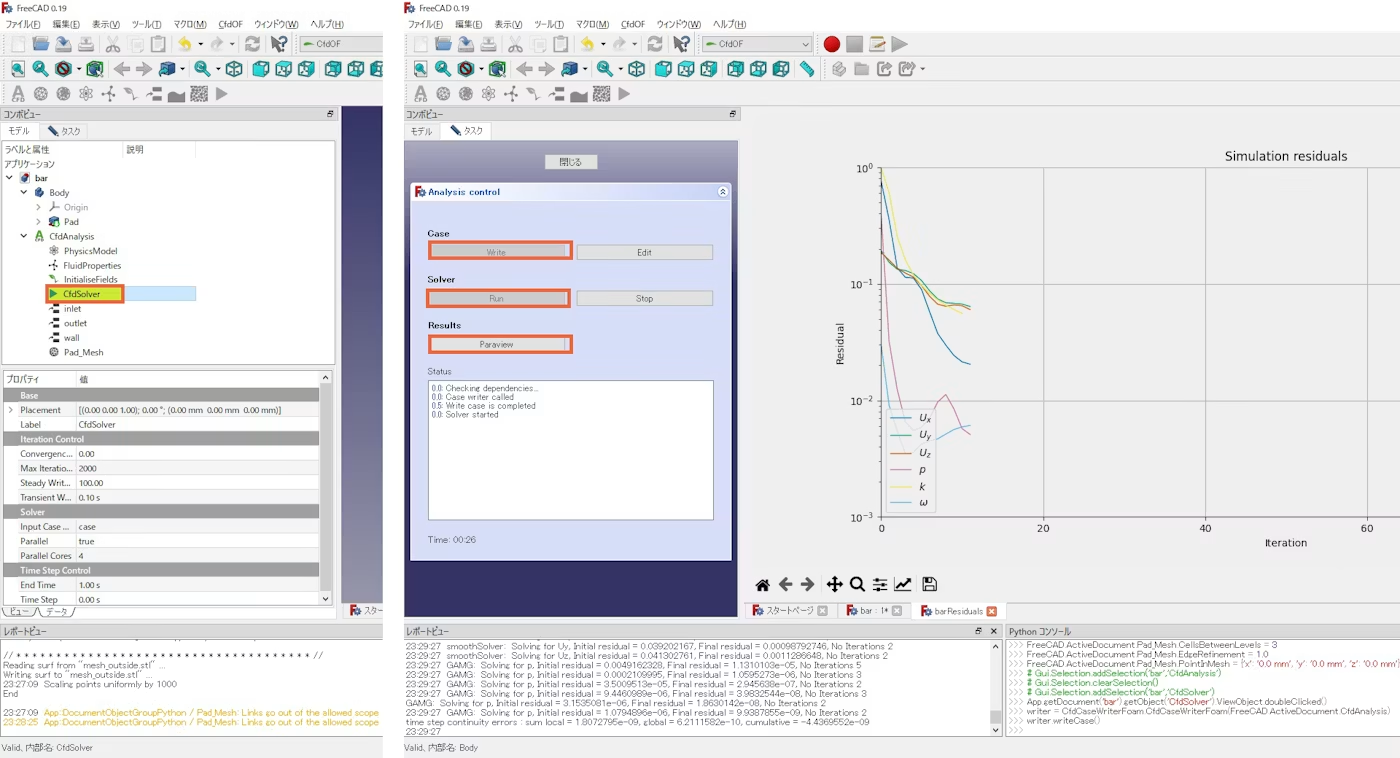Click the right report view vertical scrollbar
The height and width of the screenshot is (758, 1400).
pos(995,689)
